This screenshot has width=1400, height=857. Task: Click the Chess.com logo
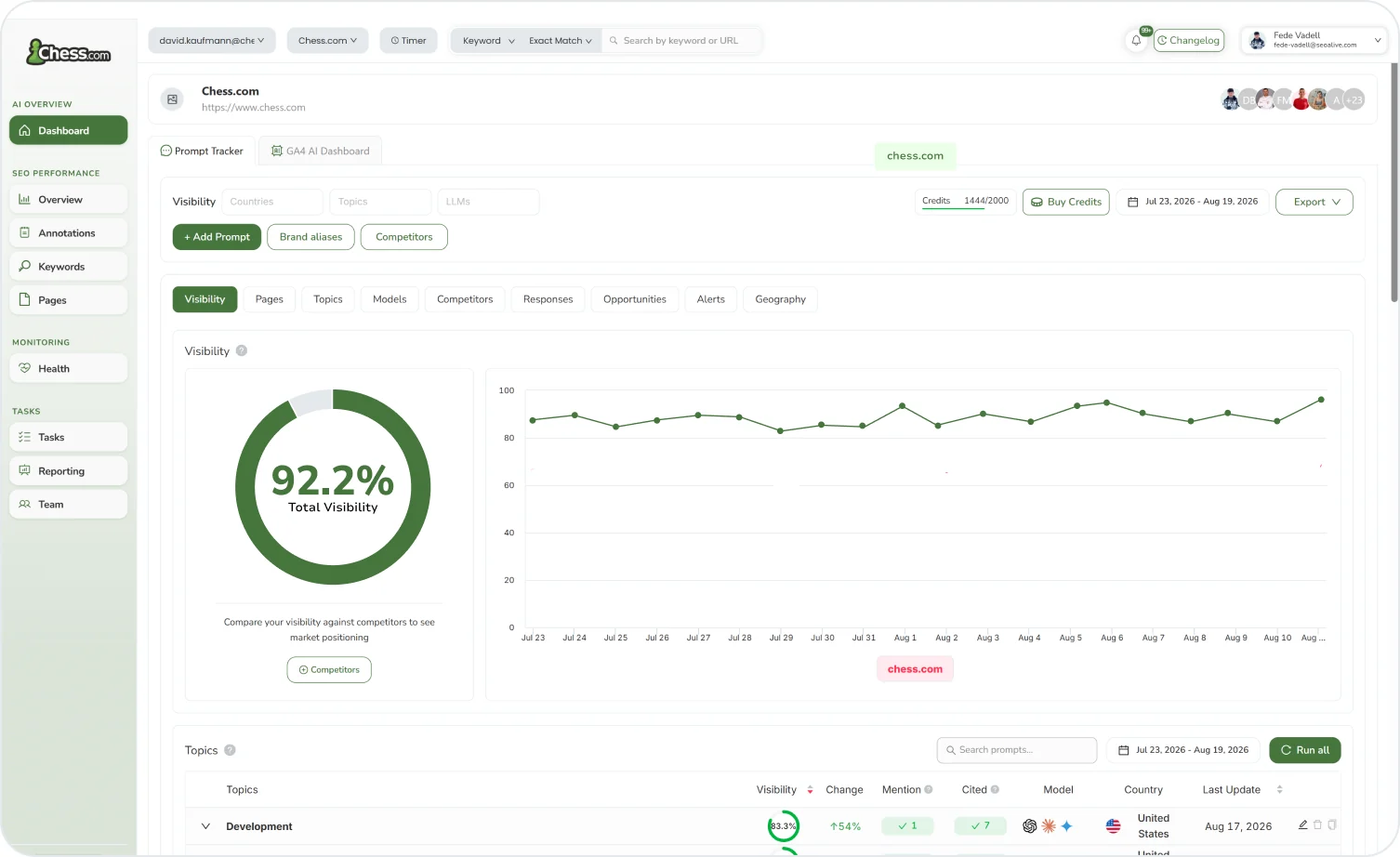[69, 52]
